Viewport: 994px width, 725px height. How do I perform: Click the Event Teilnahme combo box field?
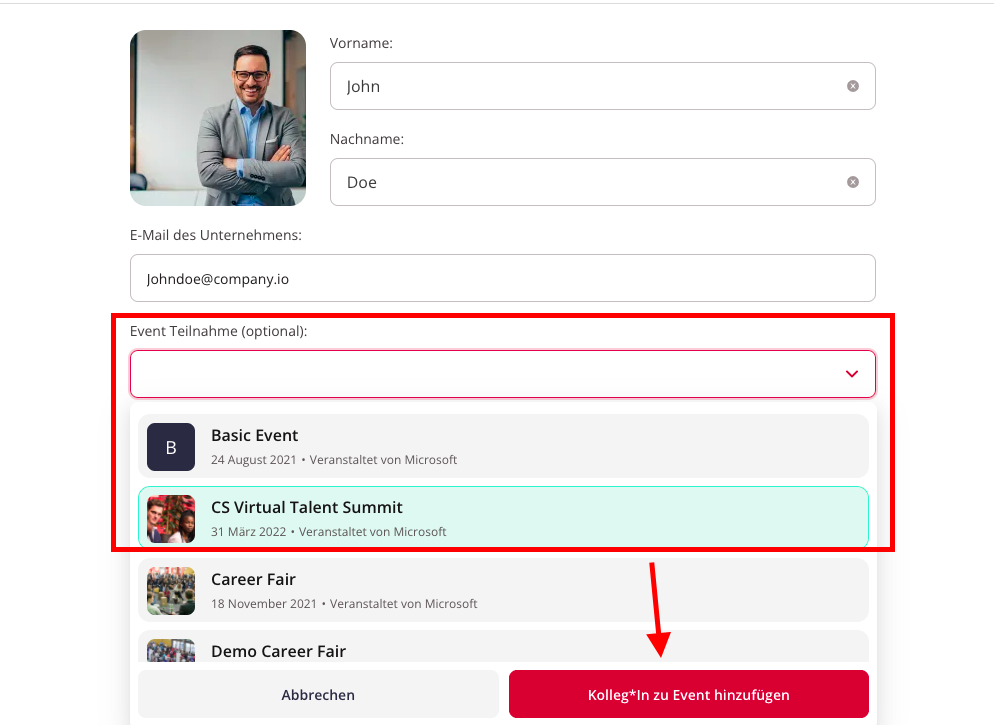pos(503,374)
